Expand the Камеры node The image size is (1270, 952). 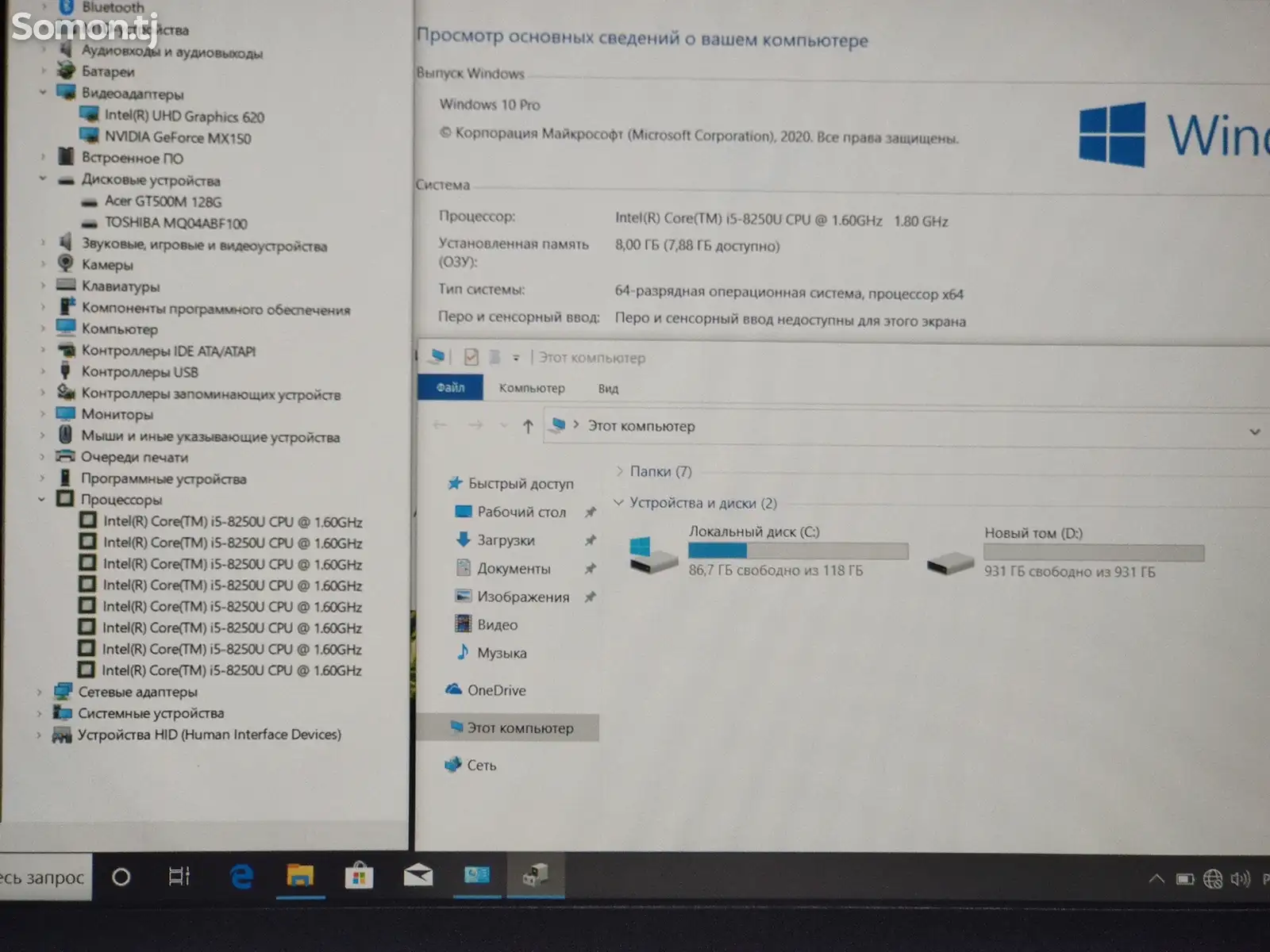(43, 264)
